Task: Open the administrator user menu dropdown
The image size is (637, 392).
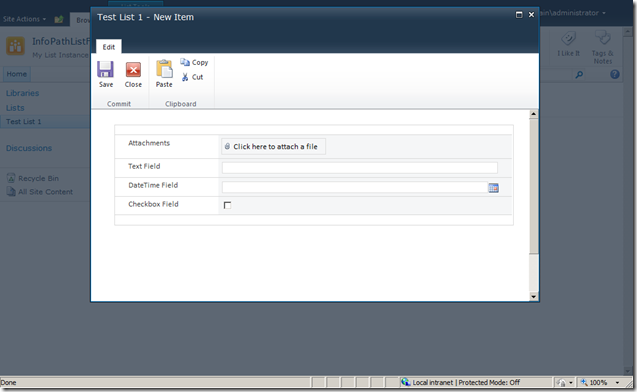Action: (x=573, y=13)
